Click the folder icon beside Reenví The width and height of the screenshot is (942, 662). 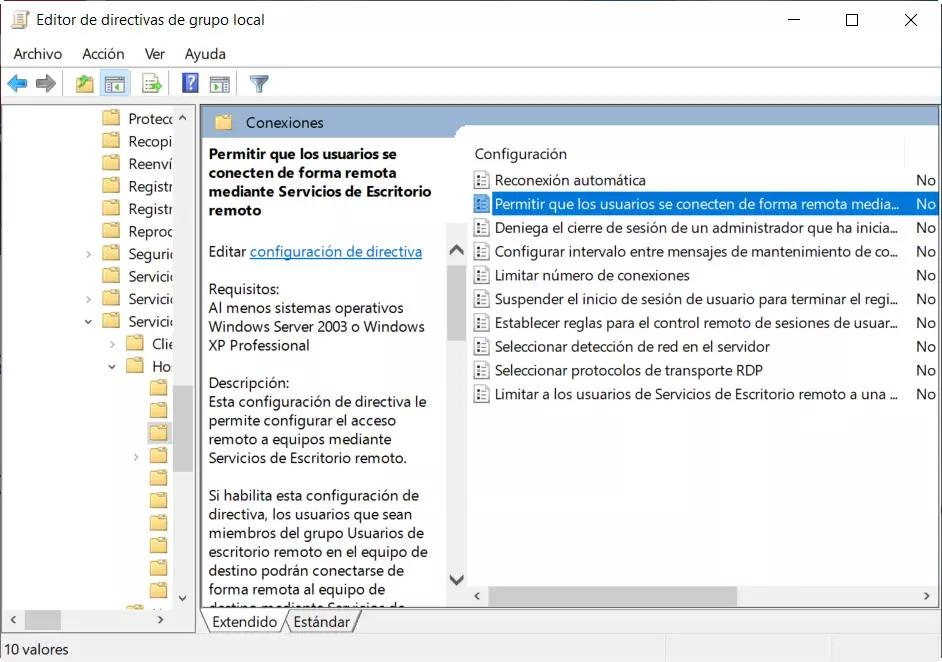[111, 163]
